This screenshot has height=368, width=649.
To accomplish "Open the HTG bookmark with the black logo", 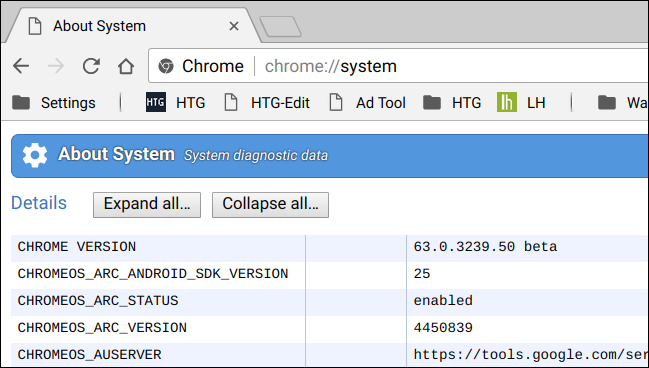I will pyautogui.click(x=175, y=103).
